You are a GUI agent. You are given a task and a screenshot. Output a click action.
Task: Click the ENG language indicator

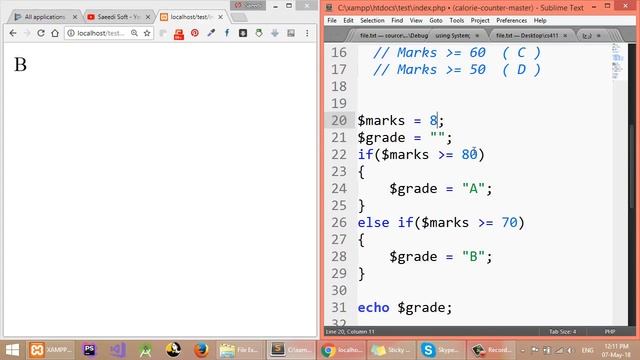coord(587,350)
